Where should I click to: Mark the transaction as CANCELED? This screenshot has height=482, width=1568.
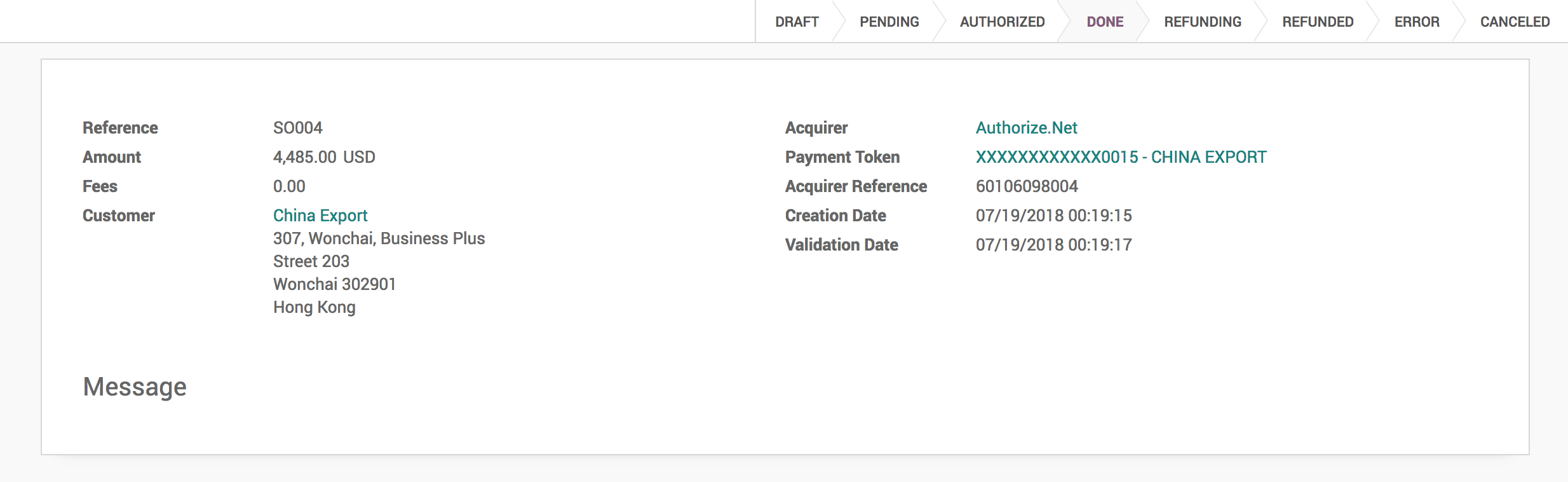pyautogui.click(x=1515, y=22)
